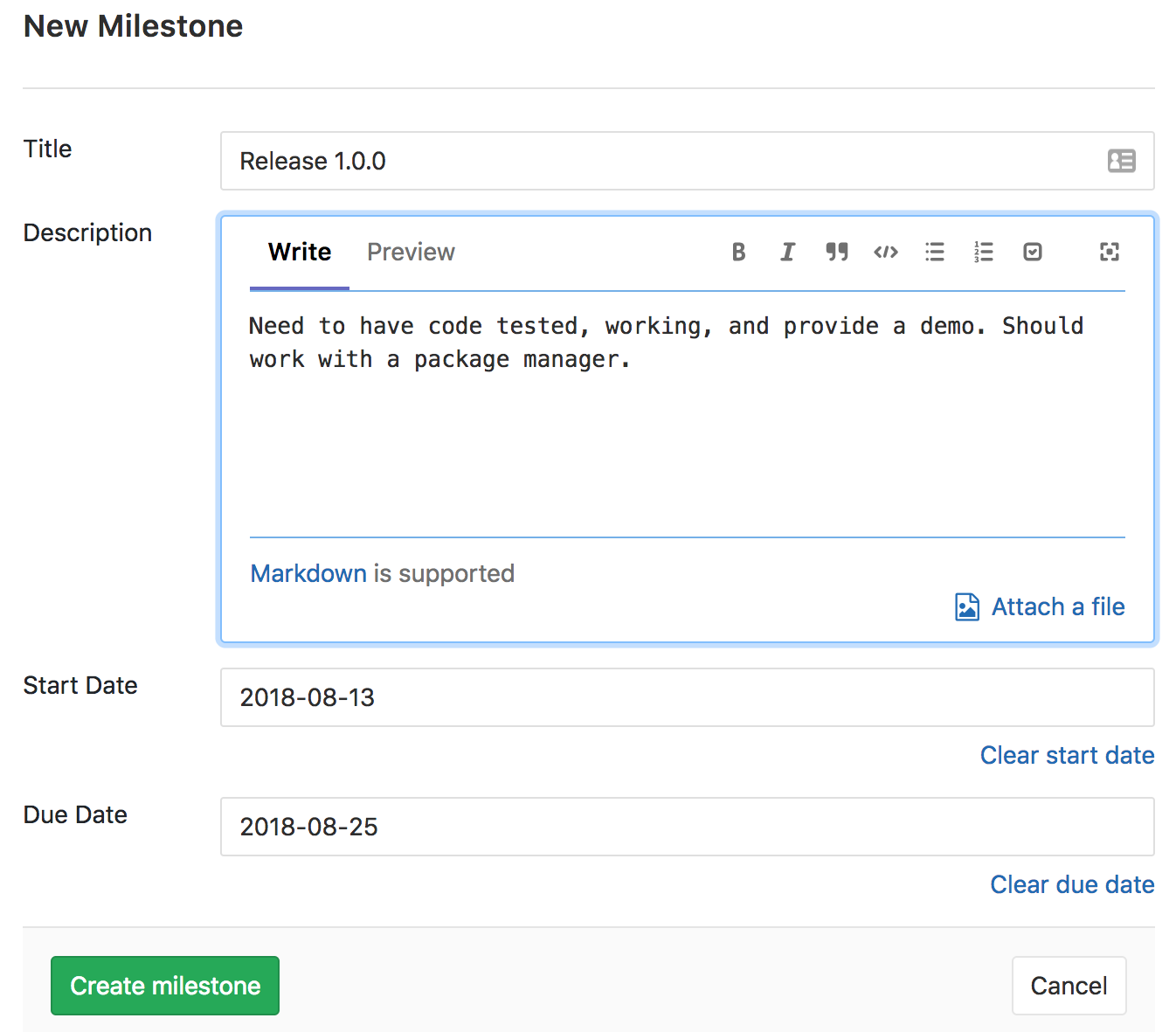
Task: Click inside the description text area
Action: click(688, 414)
